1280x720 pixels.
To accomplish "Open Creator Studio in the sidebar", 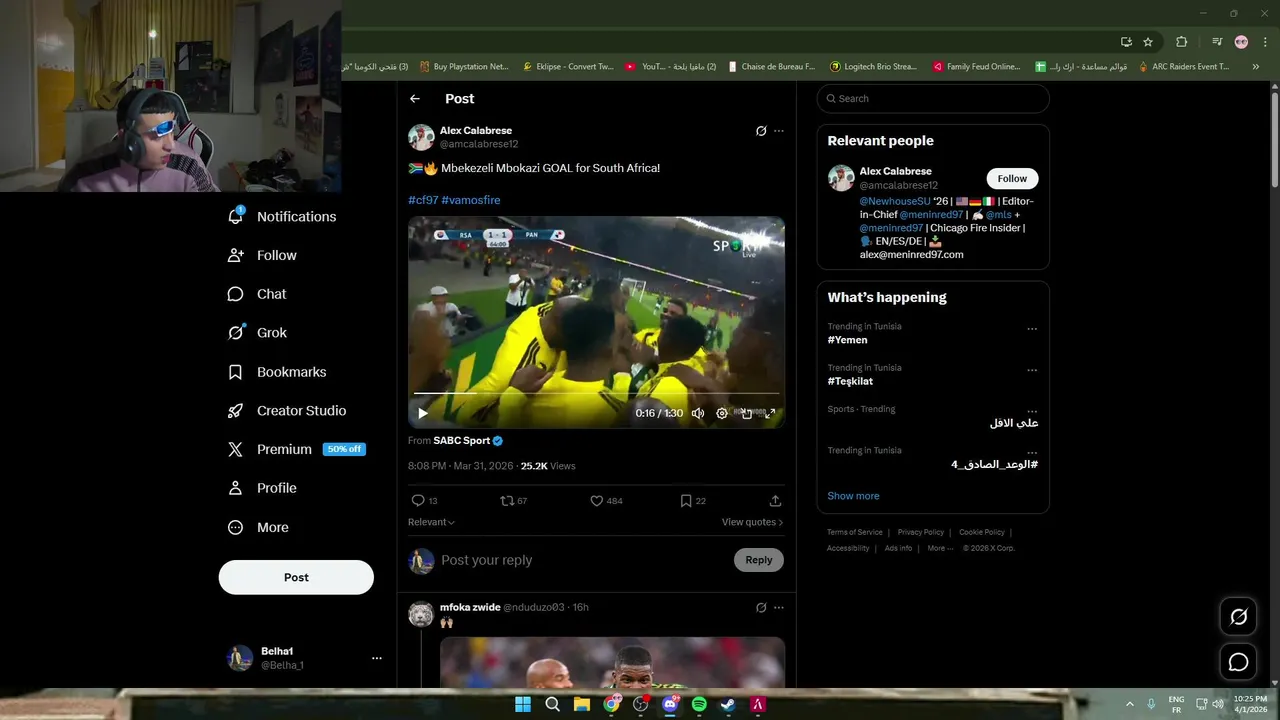I will pos(287,411).
